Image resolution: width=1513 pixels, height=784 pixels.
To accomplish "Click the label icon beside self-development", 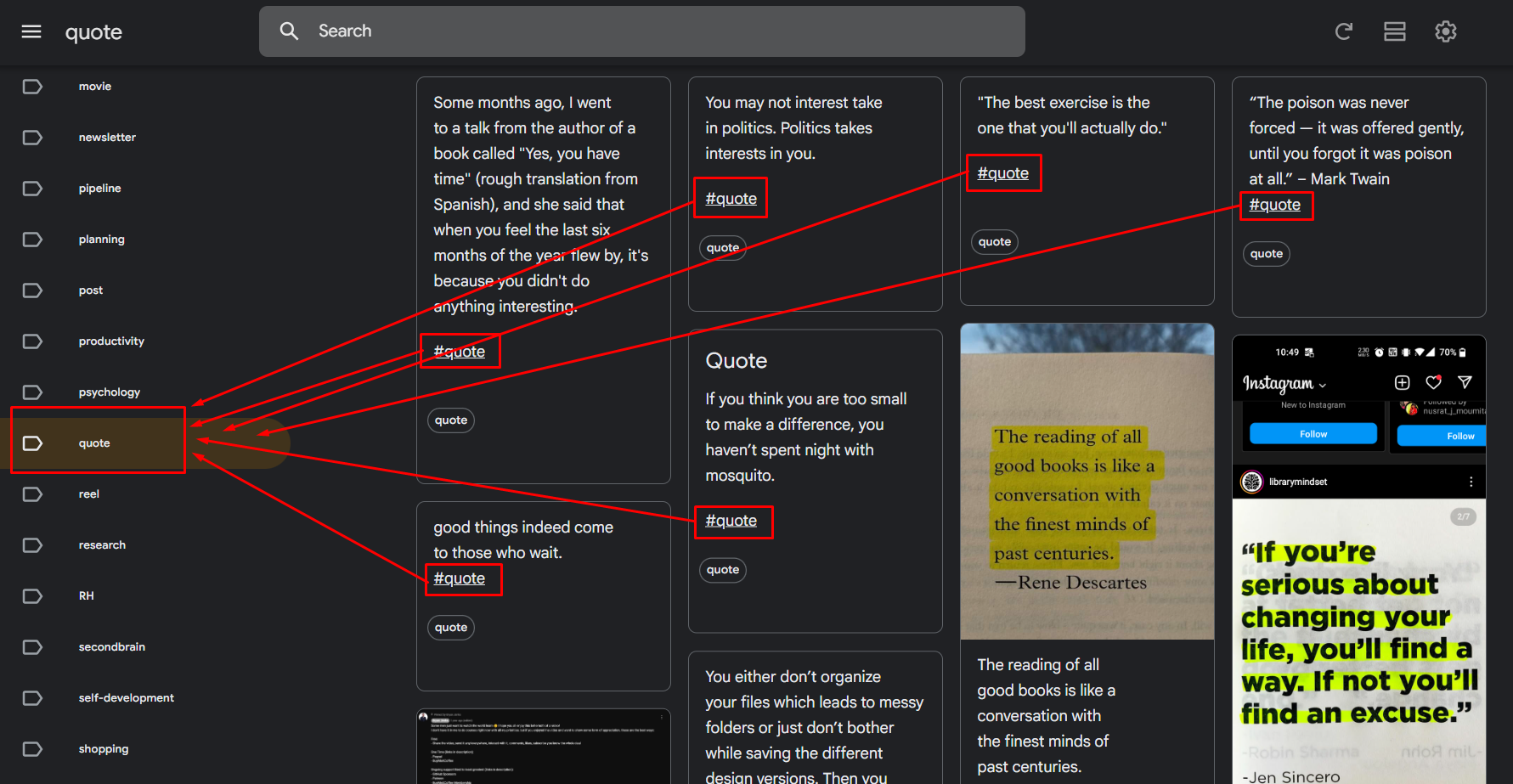I will pos(32,698).
